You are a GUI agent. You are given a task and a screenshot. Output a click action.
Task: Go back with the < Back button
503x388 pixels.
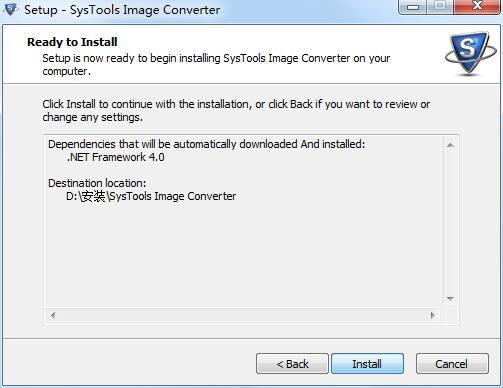point(292,364)
